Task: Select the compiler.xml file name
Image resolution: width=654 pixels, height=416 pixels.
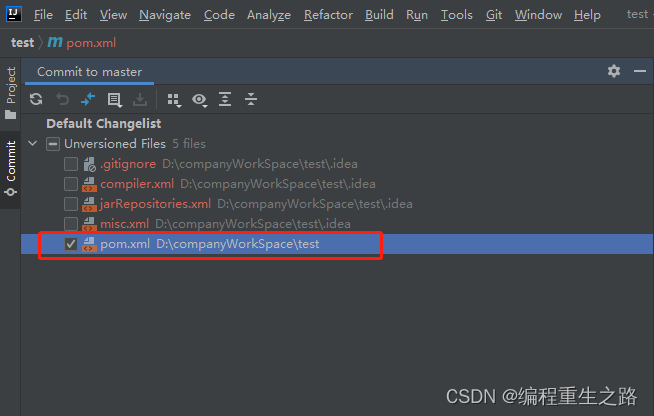Action: click(x=137, y=184)
